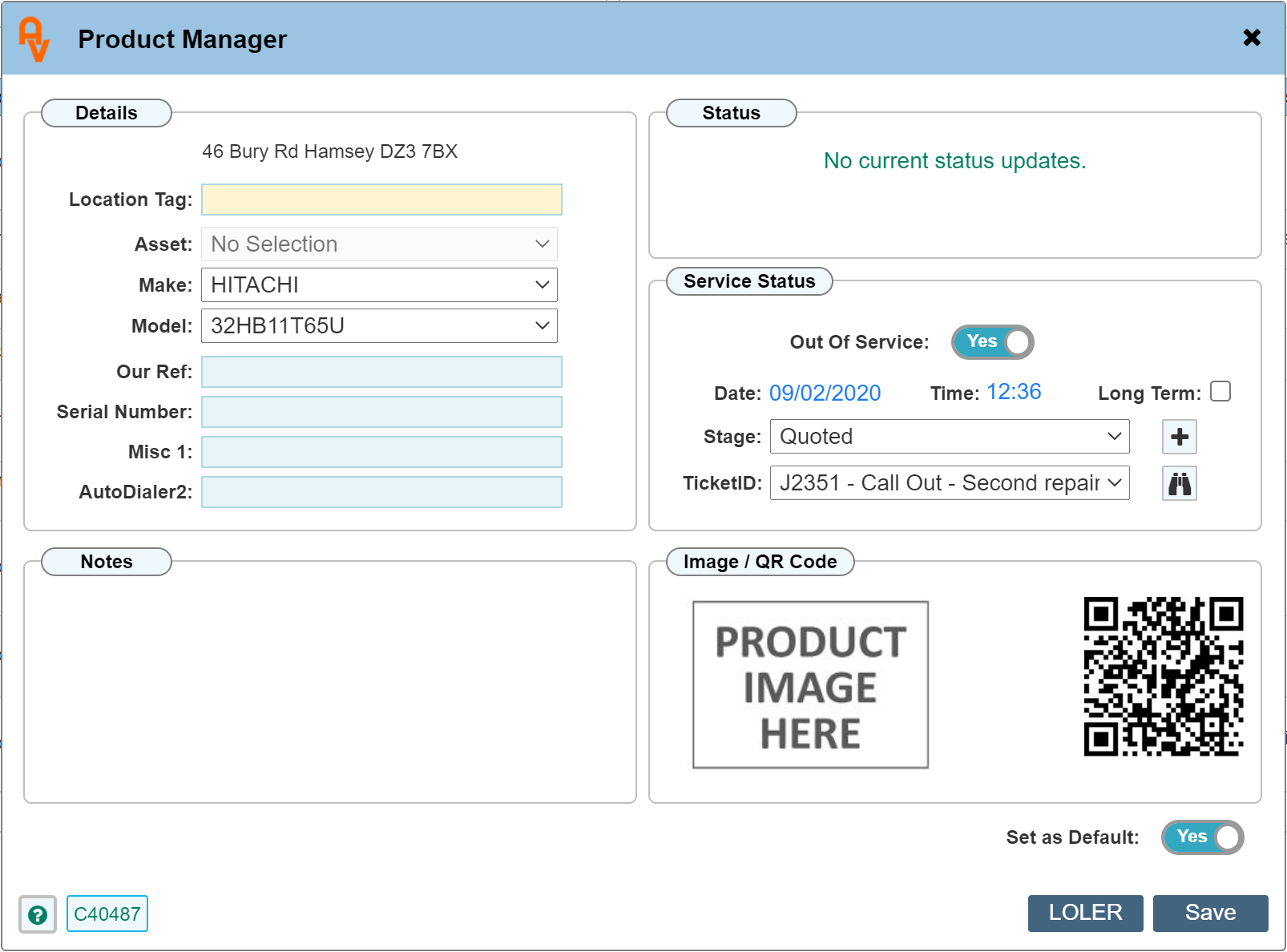Click the LOLER button
This screenshot has width=1287, height=952.
coord(1086,914)
